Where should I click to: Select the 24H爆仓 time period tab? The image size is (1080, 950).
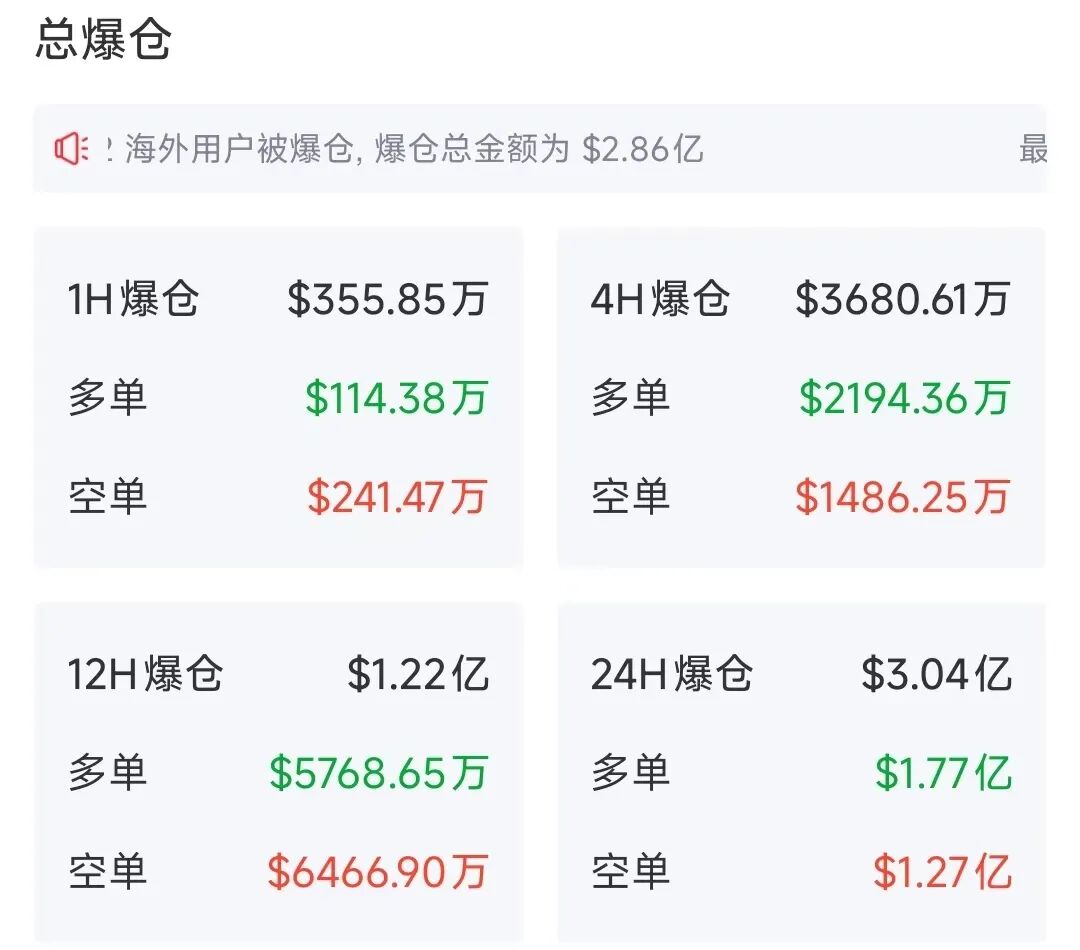pos(668,674)
